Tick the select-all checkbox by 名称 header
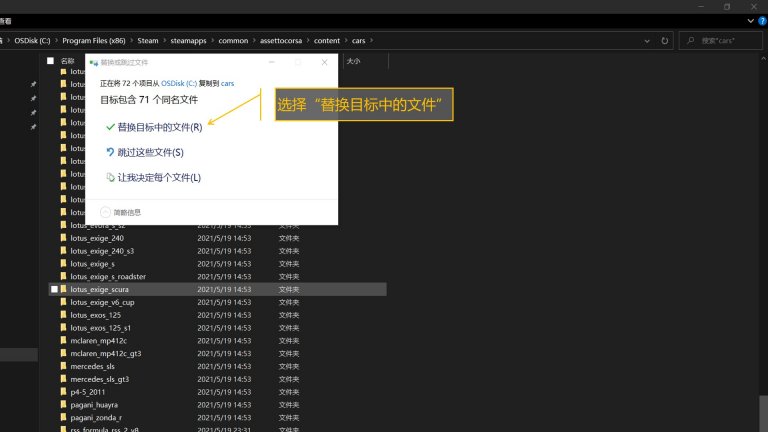 coord(50,61)
